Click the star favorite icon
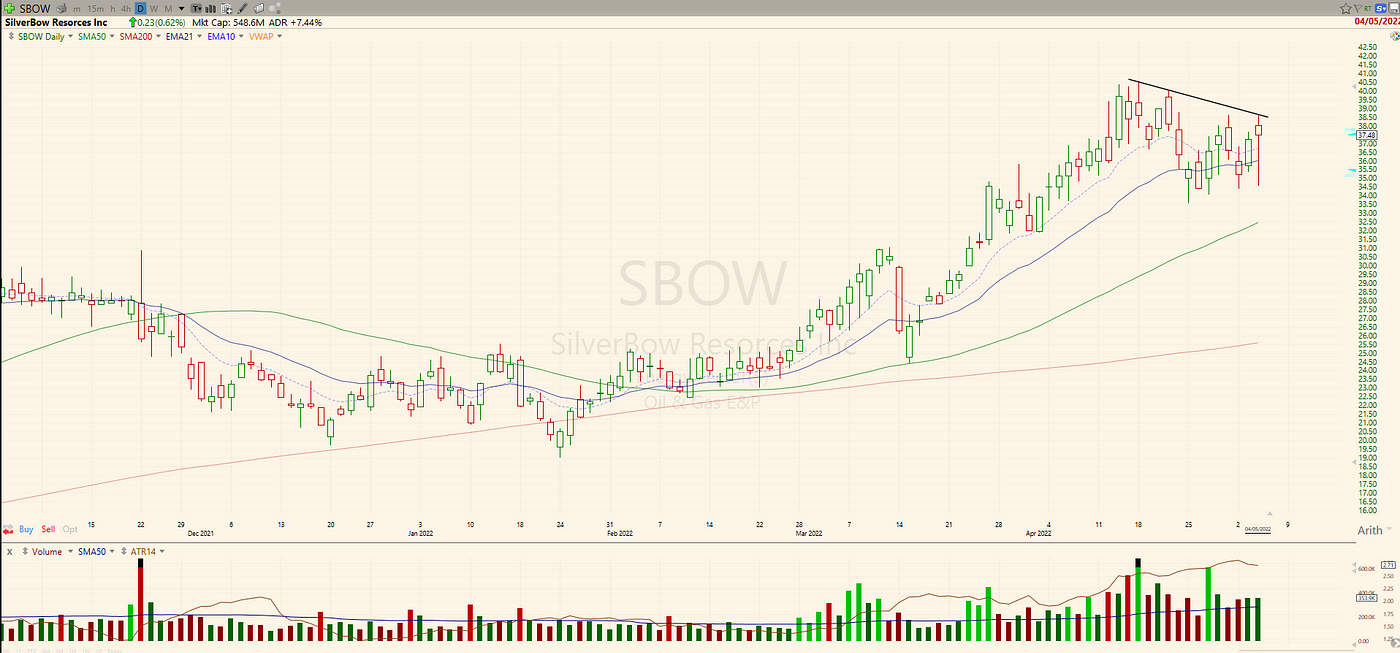Image resolution: width=1400 pixels, height=653 pixels. 1345,9
